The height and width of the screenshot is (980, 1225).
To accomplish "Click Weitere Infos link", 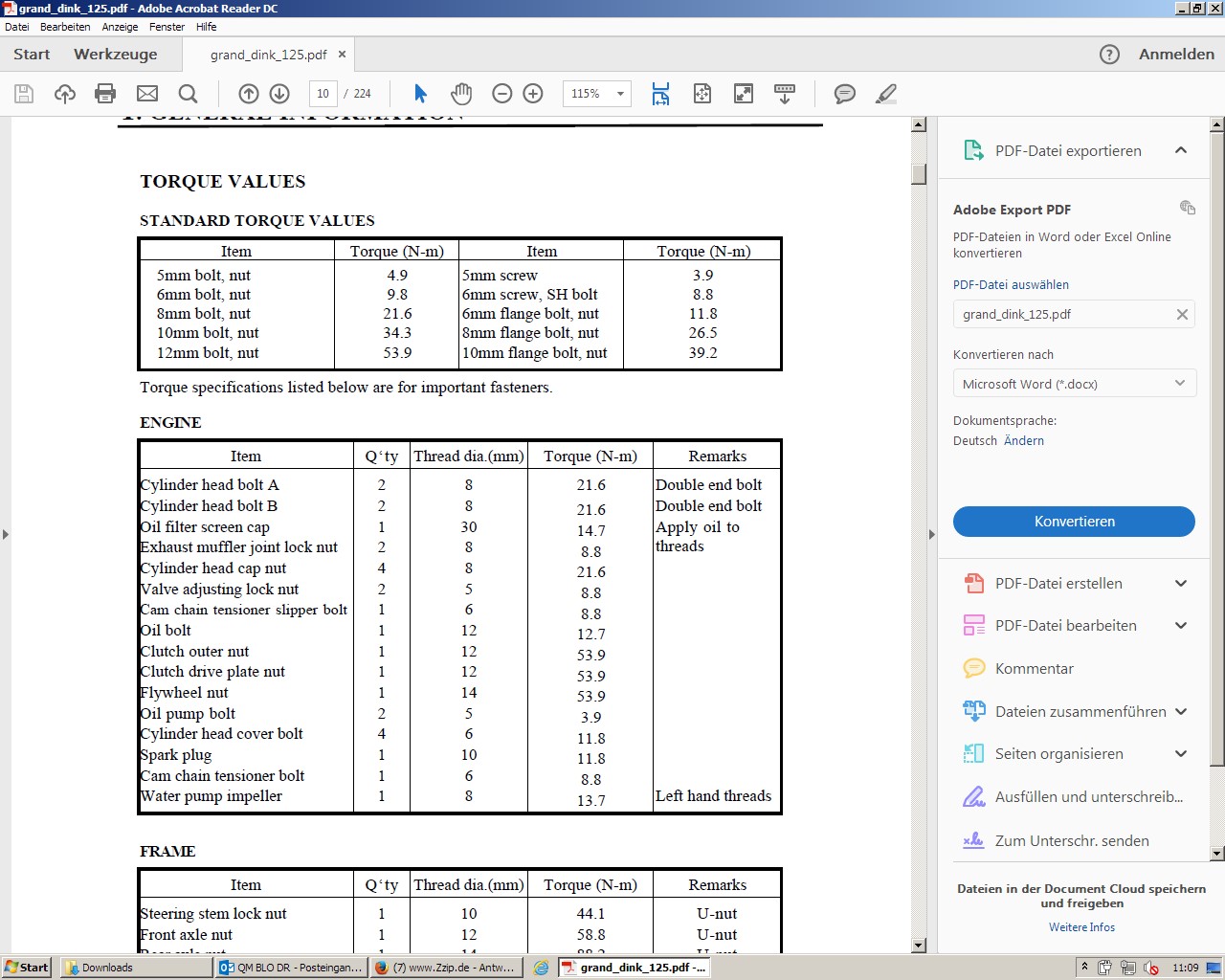I will [x=1081, y=927].
